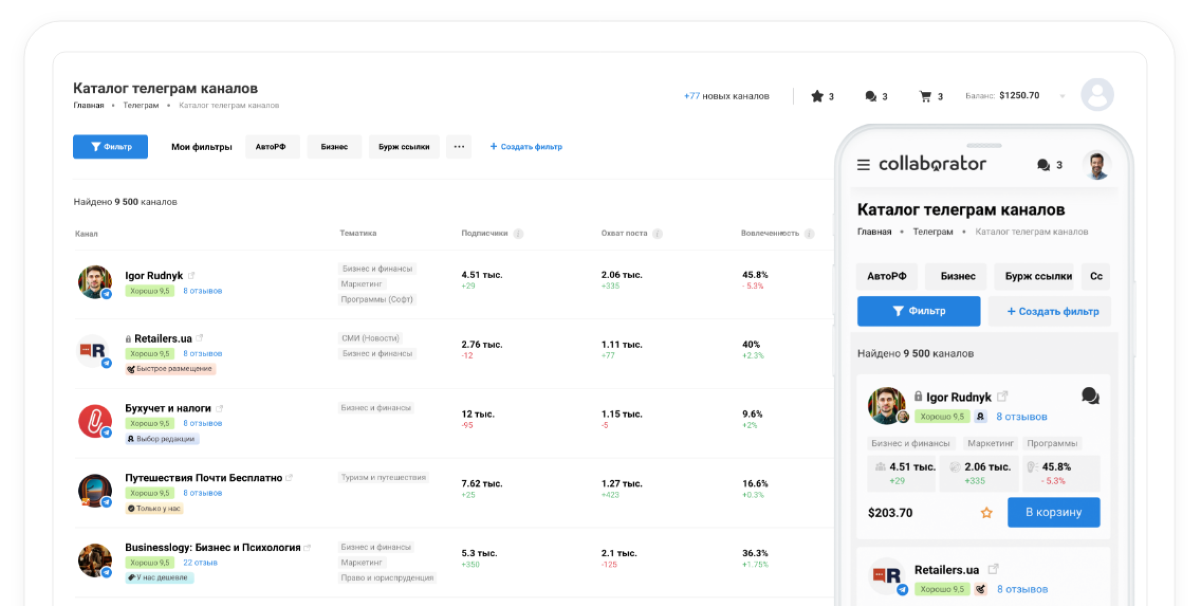
Task: Click blue Фильтр button in desktop view
Action: pos(110,147)
